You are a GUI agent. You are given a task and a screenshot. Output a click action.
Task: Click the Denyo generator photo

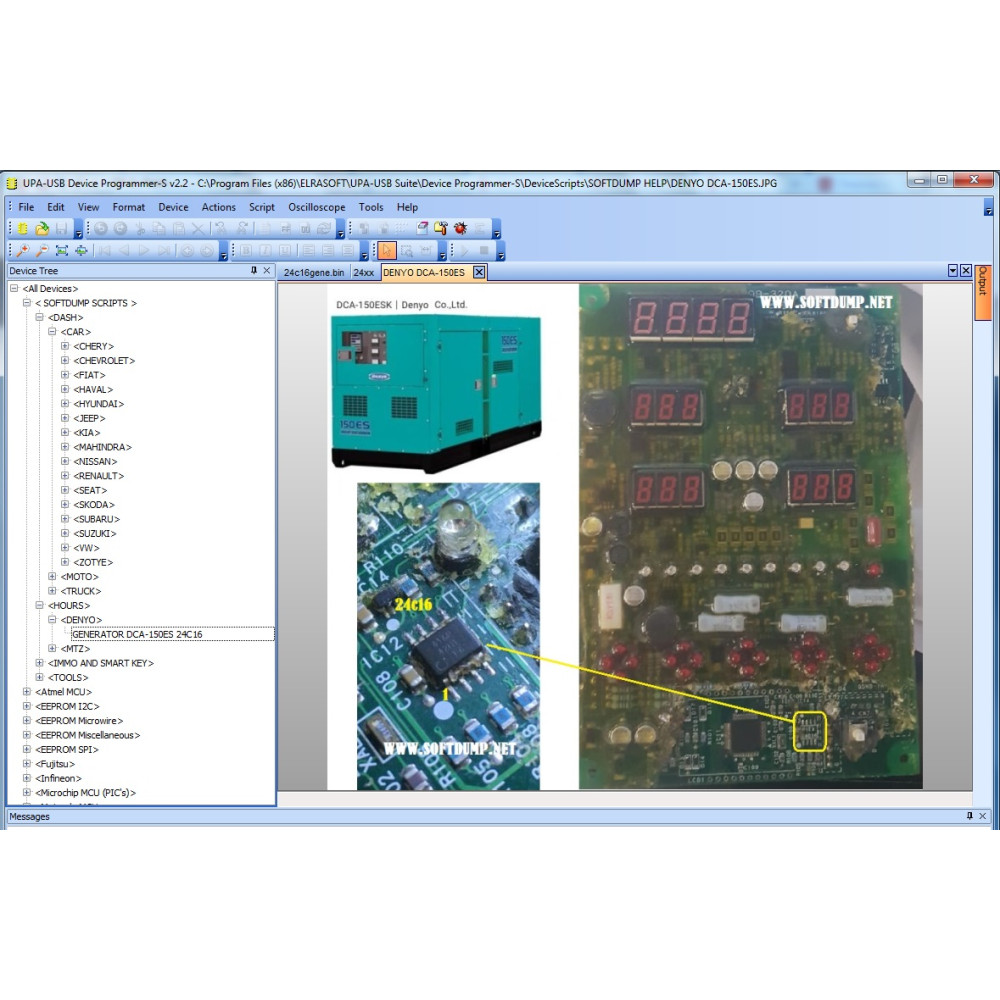pyautogui.click(x=436, y=394)
